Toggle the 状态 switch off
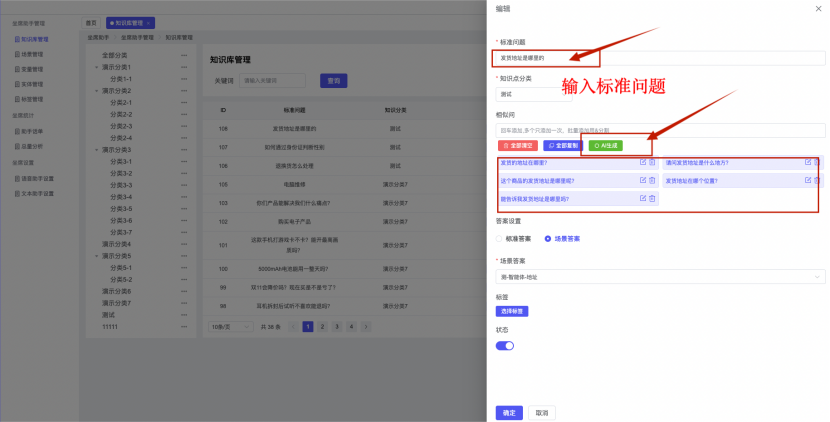Viewport: 830px width, 422px height. coord(505,345)
